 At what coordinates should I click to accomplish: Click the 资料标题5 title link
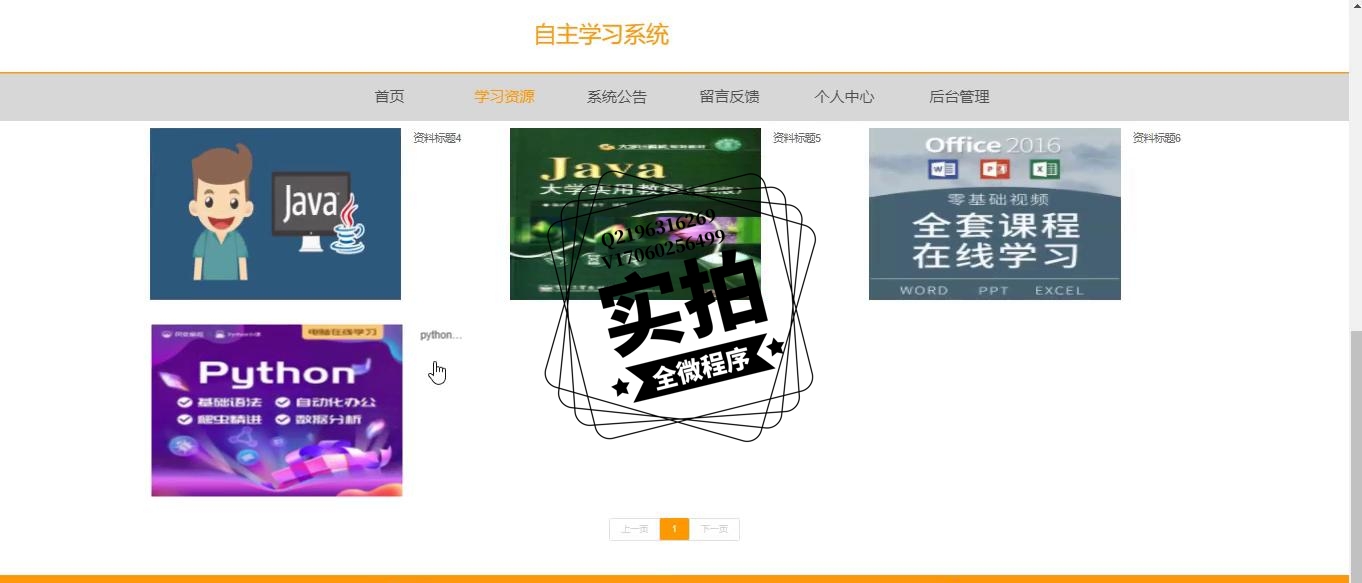(x=797, y=138)
